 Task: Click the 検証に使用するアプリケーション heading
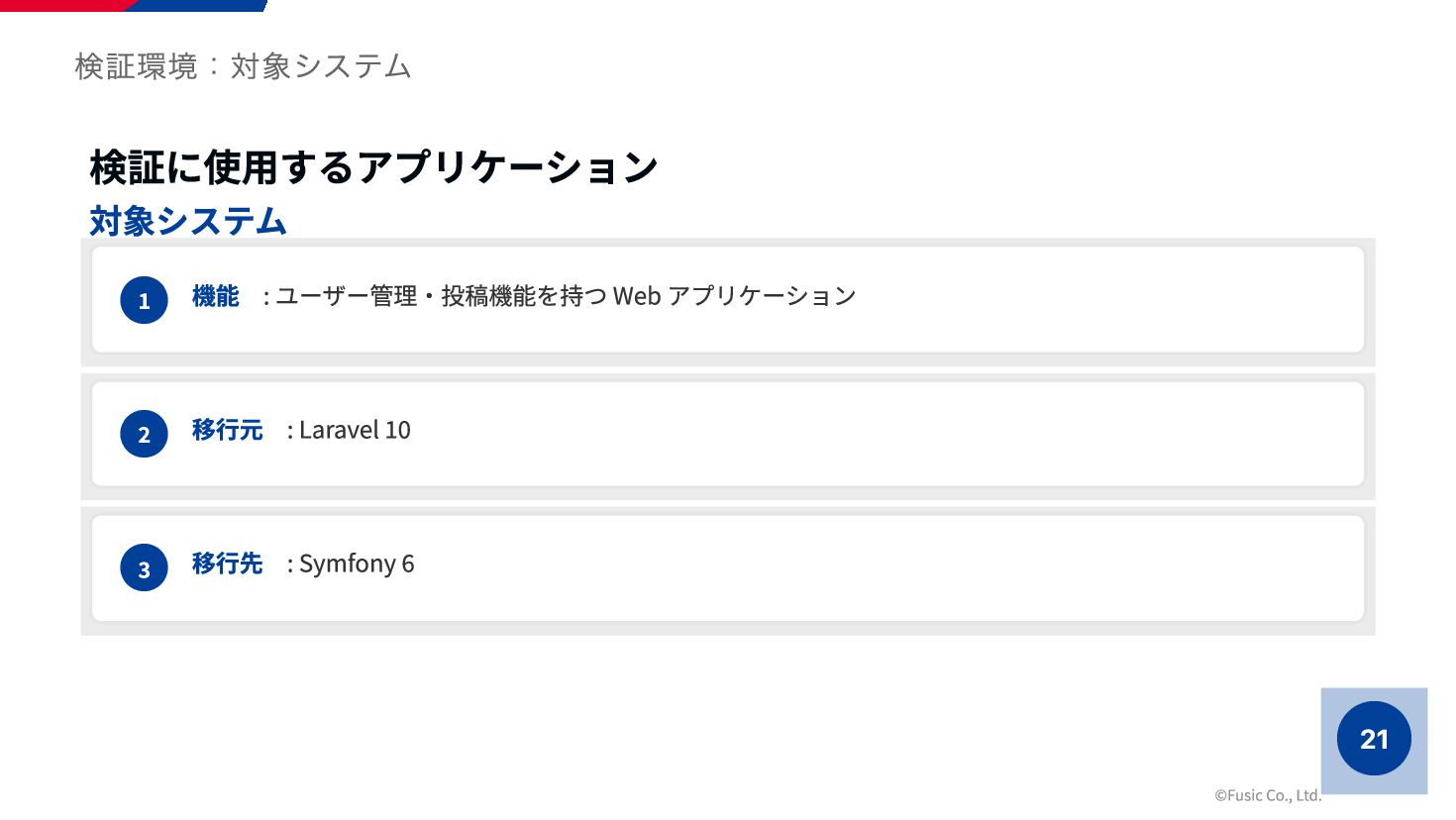(373, 166)
